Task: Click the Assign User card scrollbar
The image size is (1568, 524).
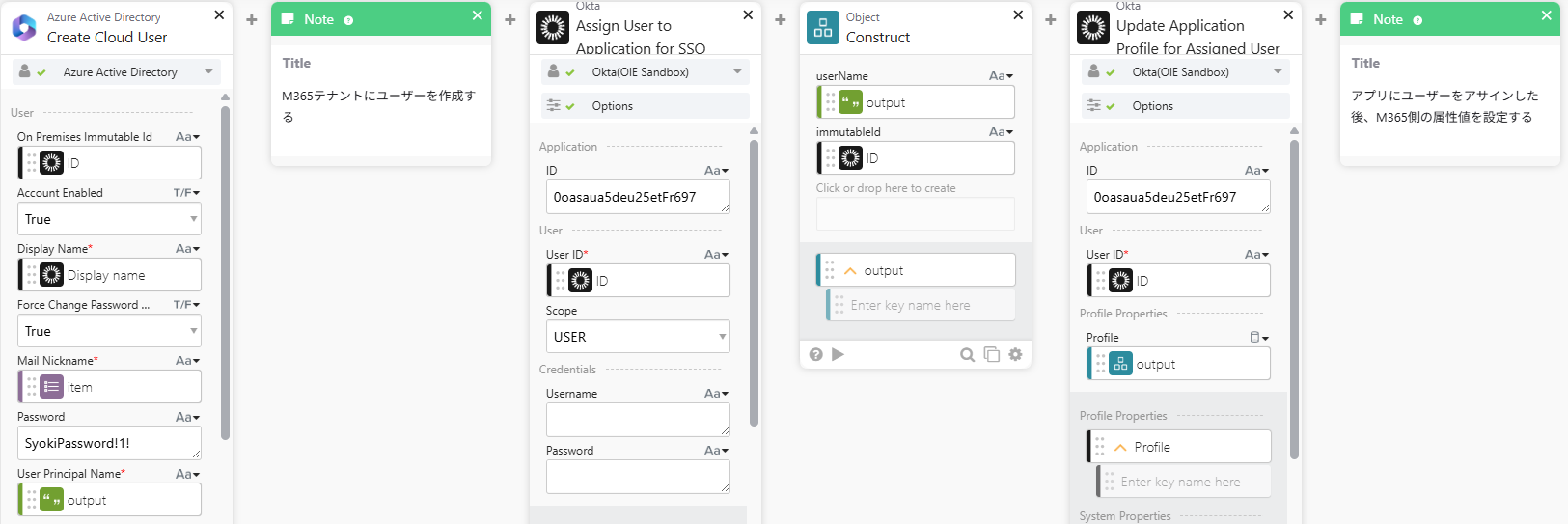Action: click(754, 283)
